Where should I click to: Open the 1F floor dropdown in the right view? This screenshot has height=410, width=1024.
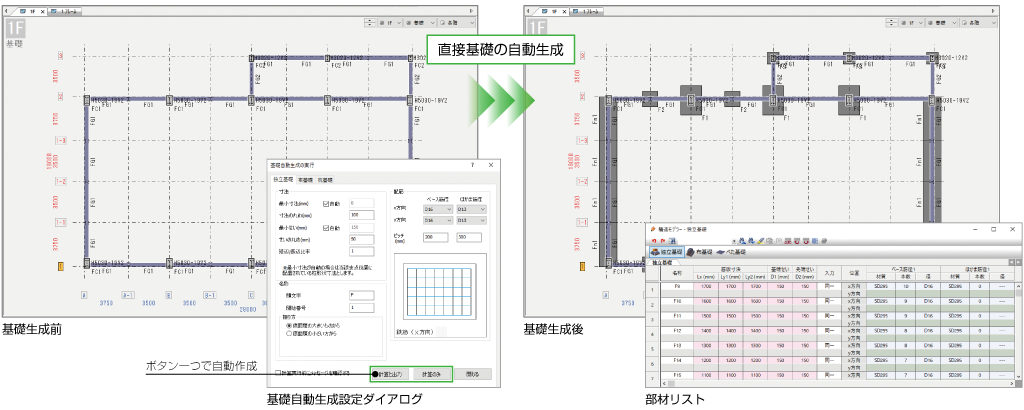pyautogui.click(x=910, y=23)
